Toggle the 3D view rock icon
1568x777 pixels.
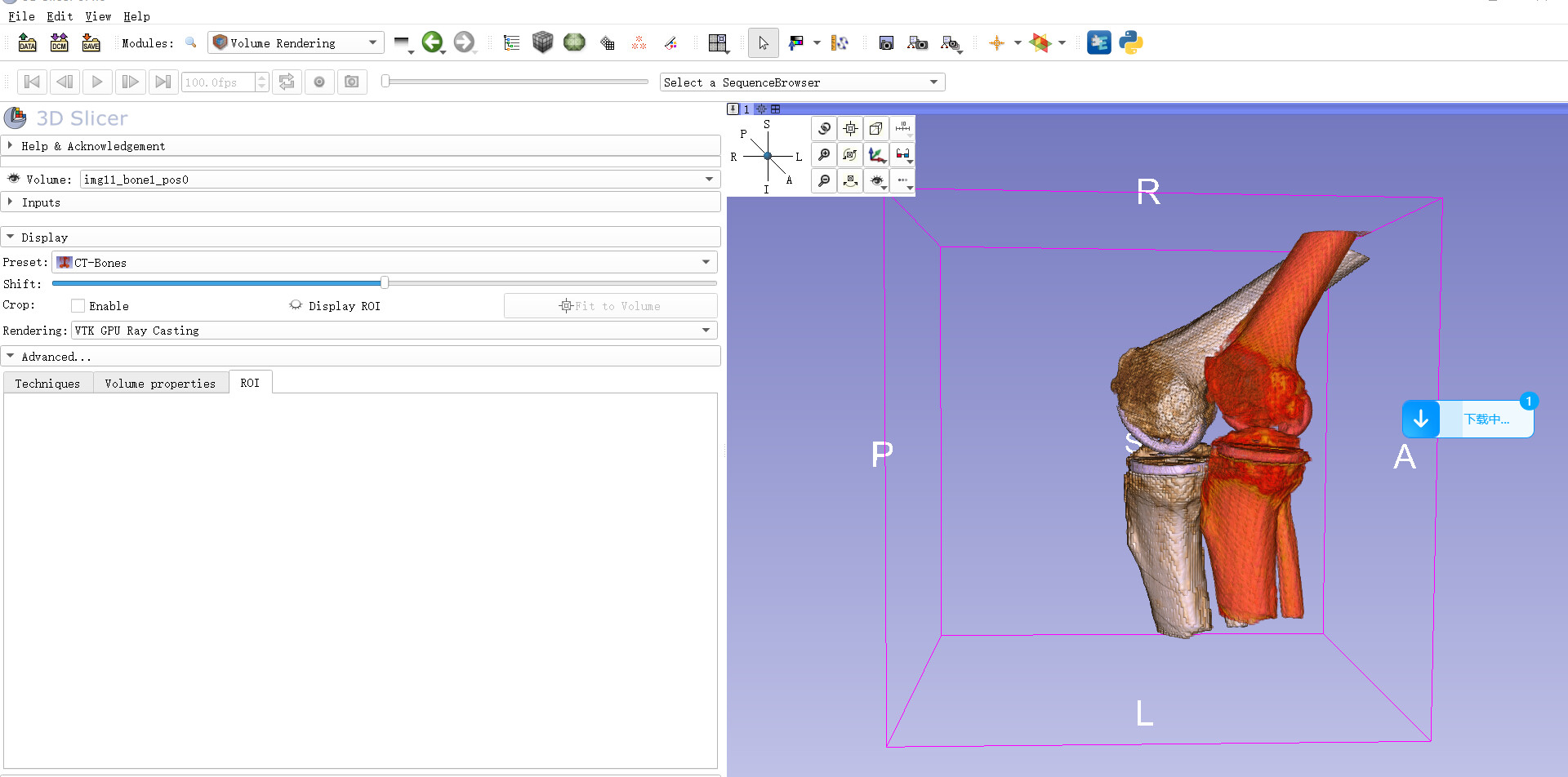(850, 180)
